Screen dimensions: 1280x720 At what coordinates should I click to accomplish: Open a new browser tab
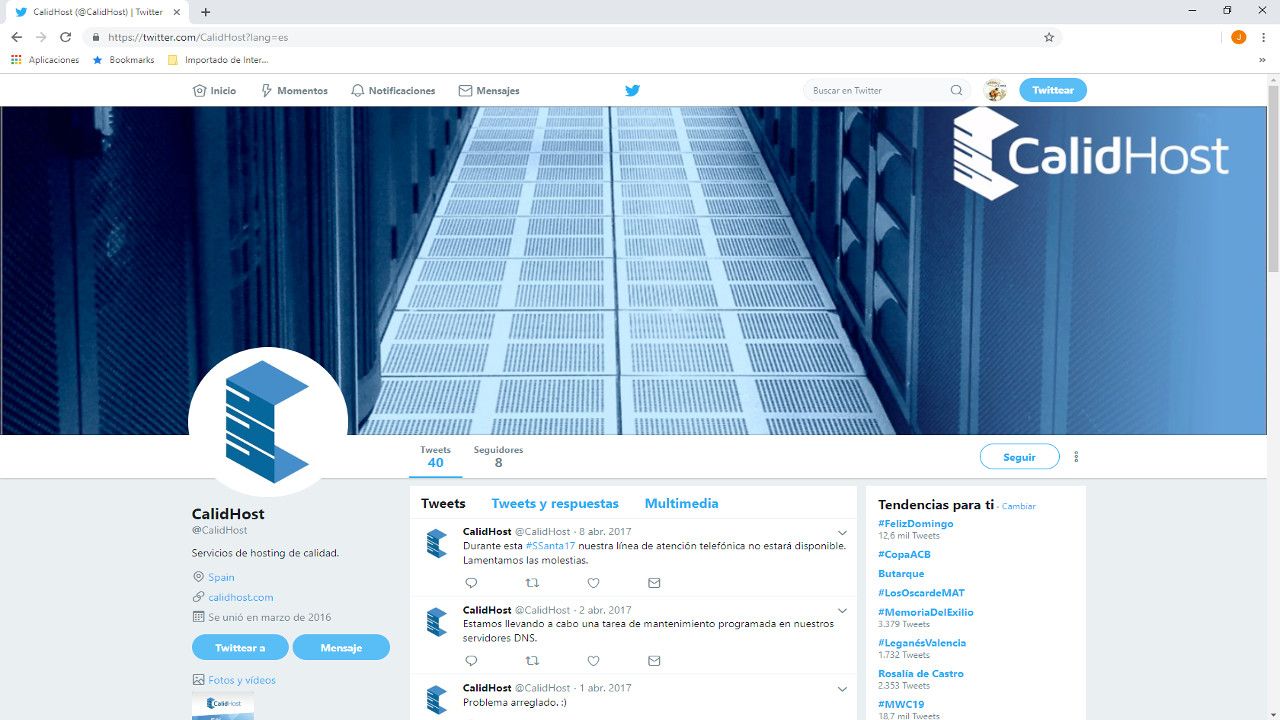(206, 12)
